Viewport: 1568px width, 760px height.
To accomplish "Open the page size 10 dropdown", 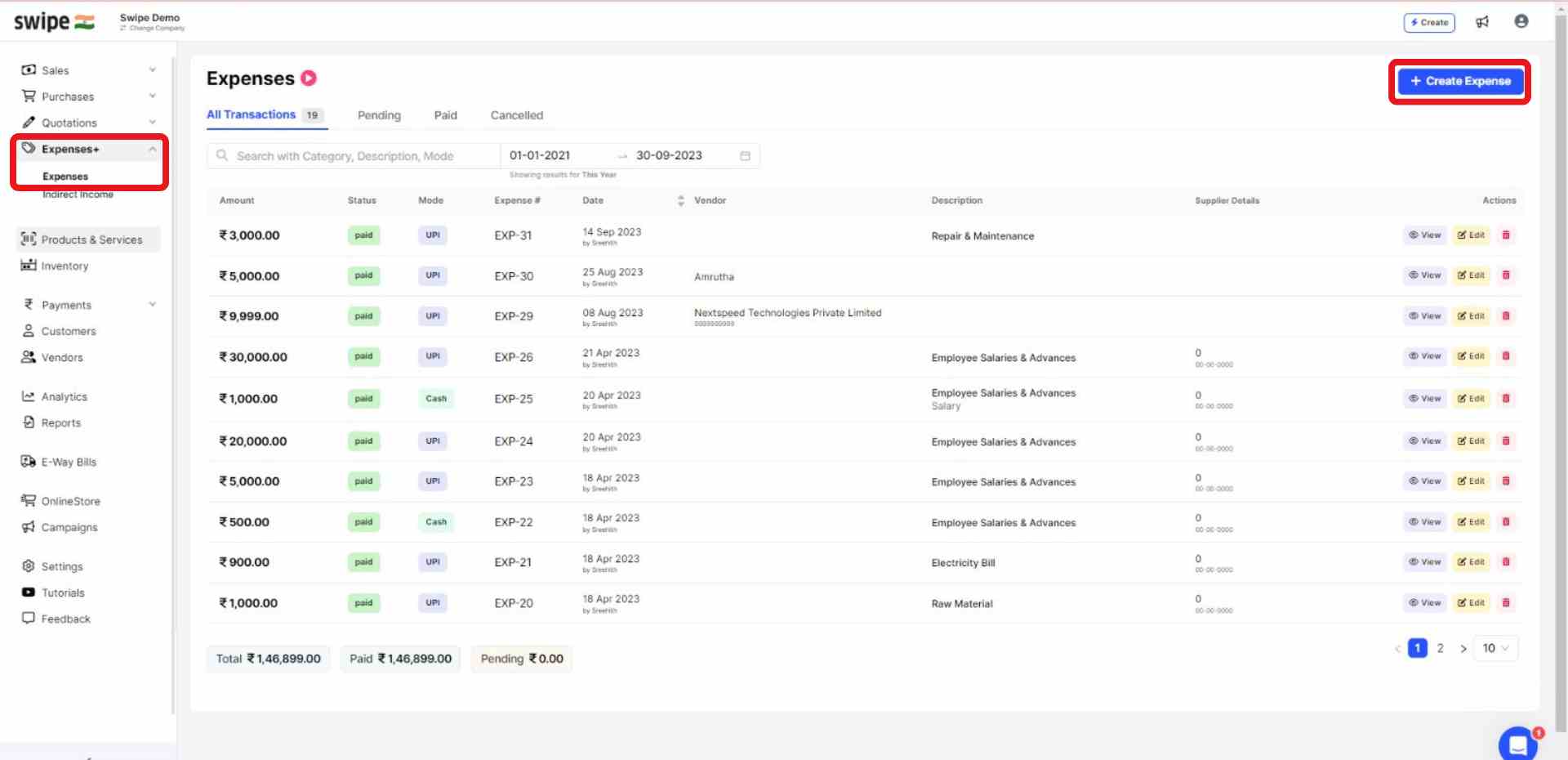I will point(1496,648).
